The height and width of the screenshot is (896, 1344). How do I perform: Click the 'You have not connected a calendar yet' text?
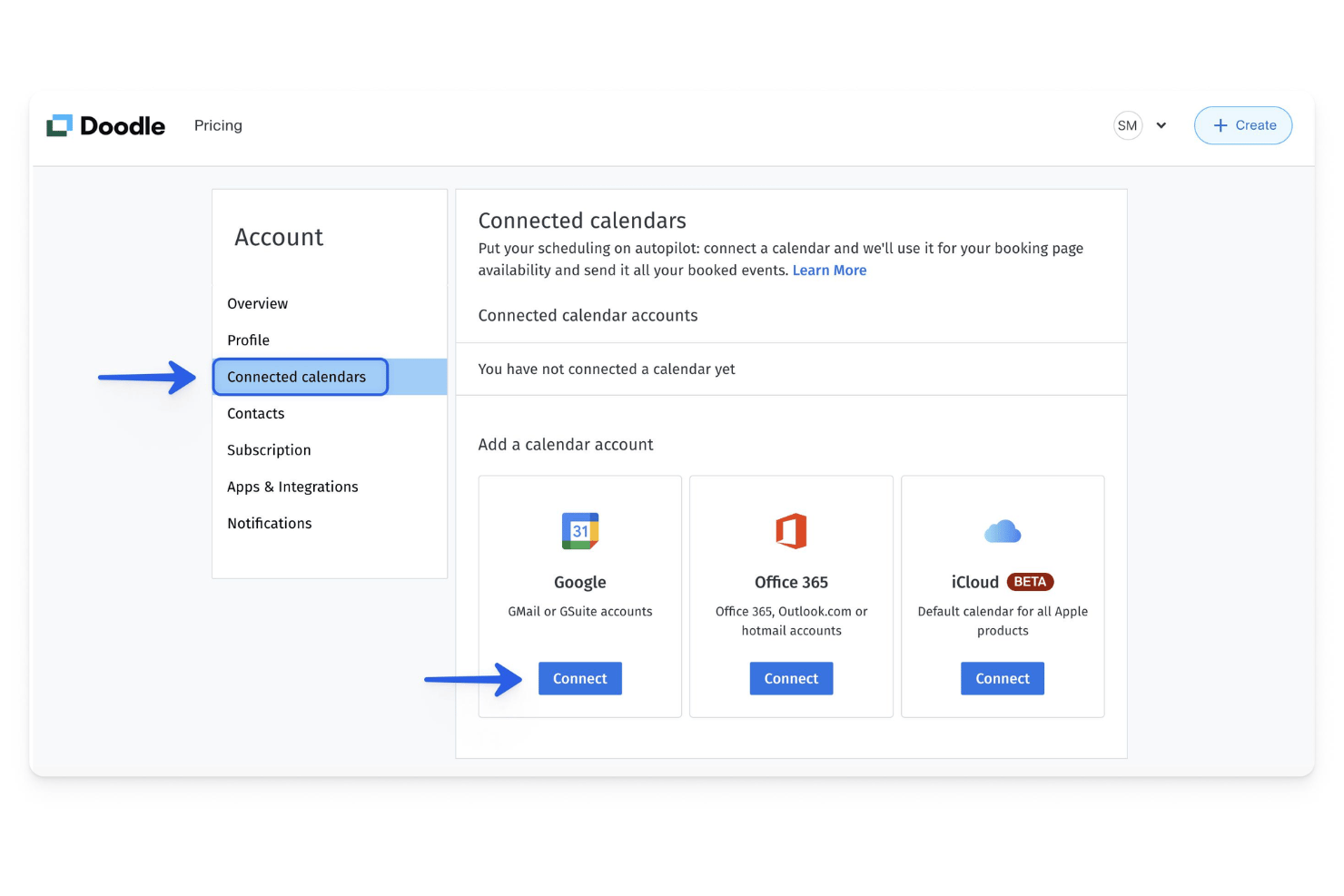(607, 369)
